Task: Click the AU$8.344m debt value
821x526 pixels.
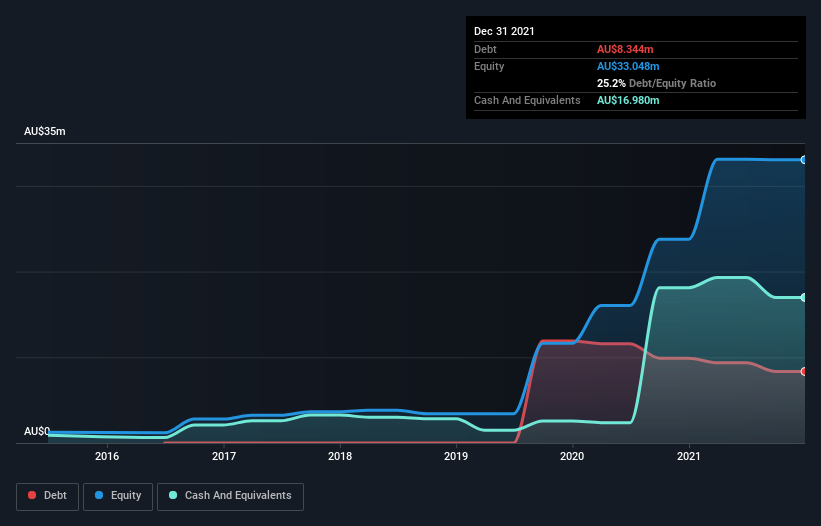Action: click(x=625, y=49)
